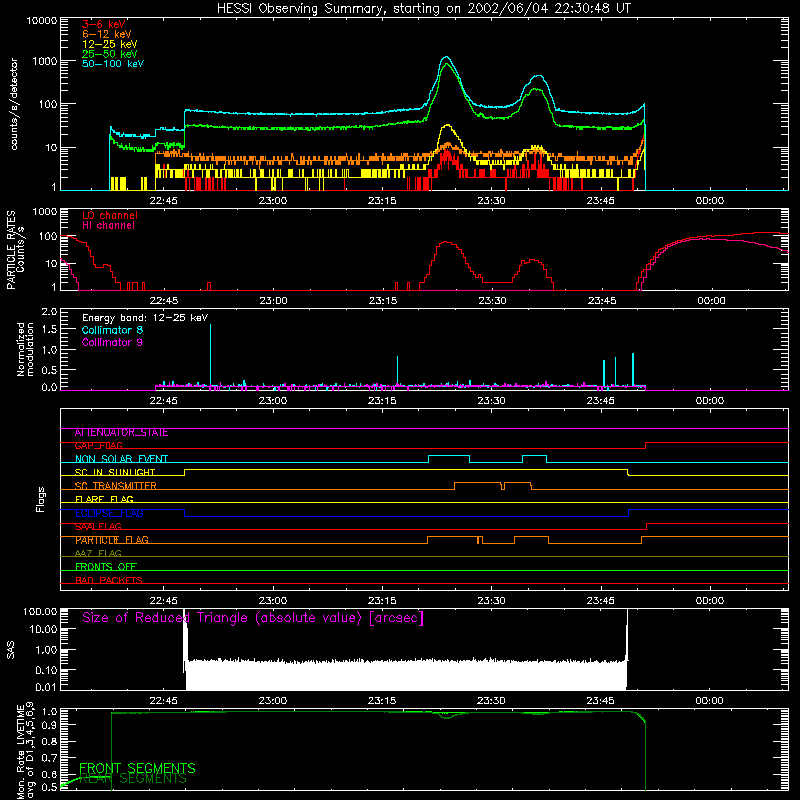Click the 'Mon. Rate LIVETIME' axis label

point(20,752)
